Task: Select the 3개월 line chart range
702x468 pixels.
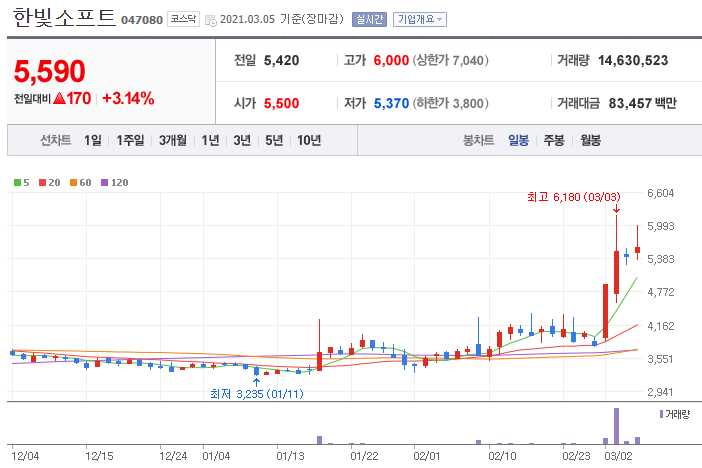Action: [x=173, y=140]
